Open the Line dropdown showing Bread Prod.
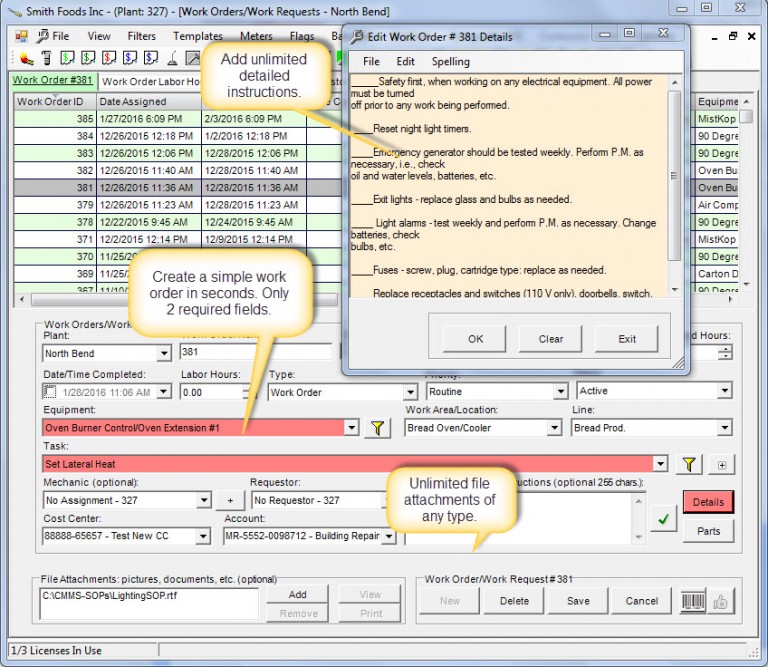 pyautogui.click(x=725, y=428)
